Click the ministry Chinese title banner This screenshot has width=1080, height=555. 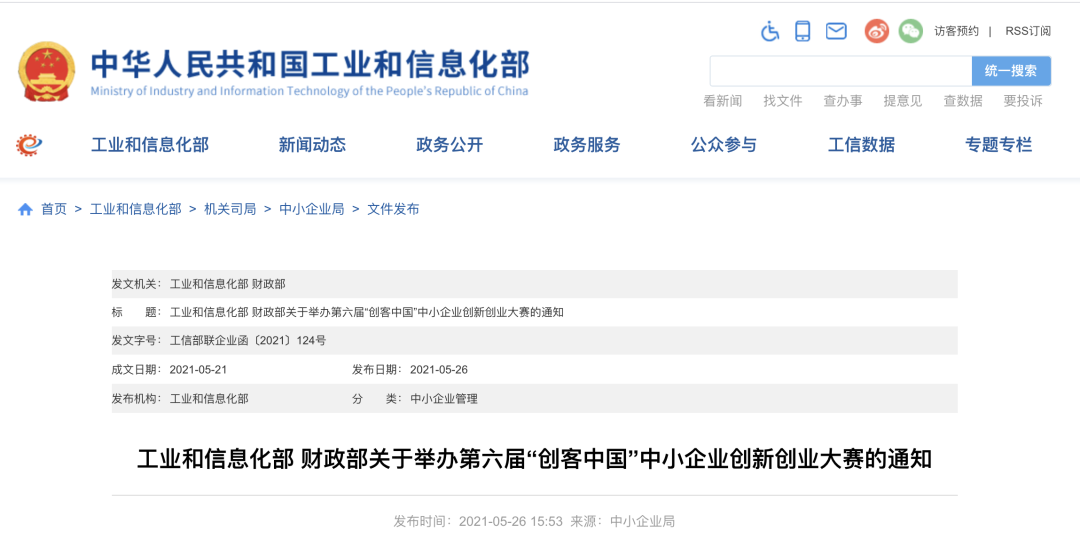tap(310, 64)
